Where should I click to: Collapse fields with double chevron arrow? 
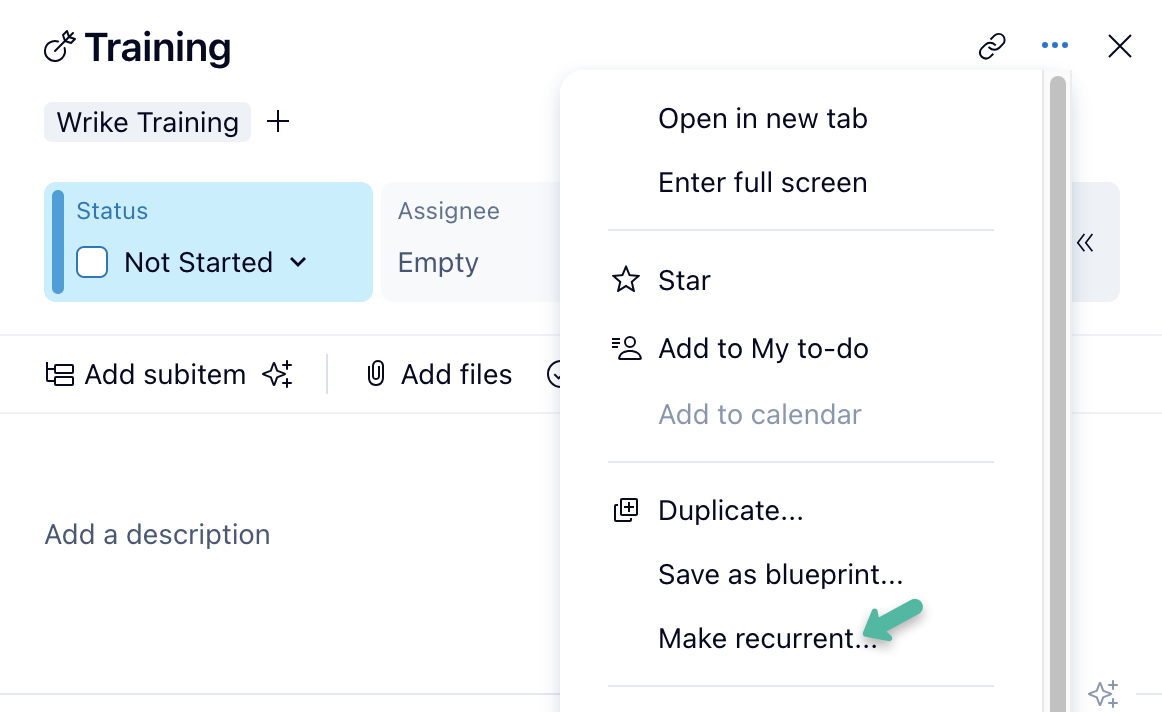point(1085,243)
